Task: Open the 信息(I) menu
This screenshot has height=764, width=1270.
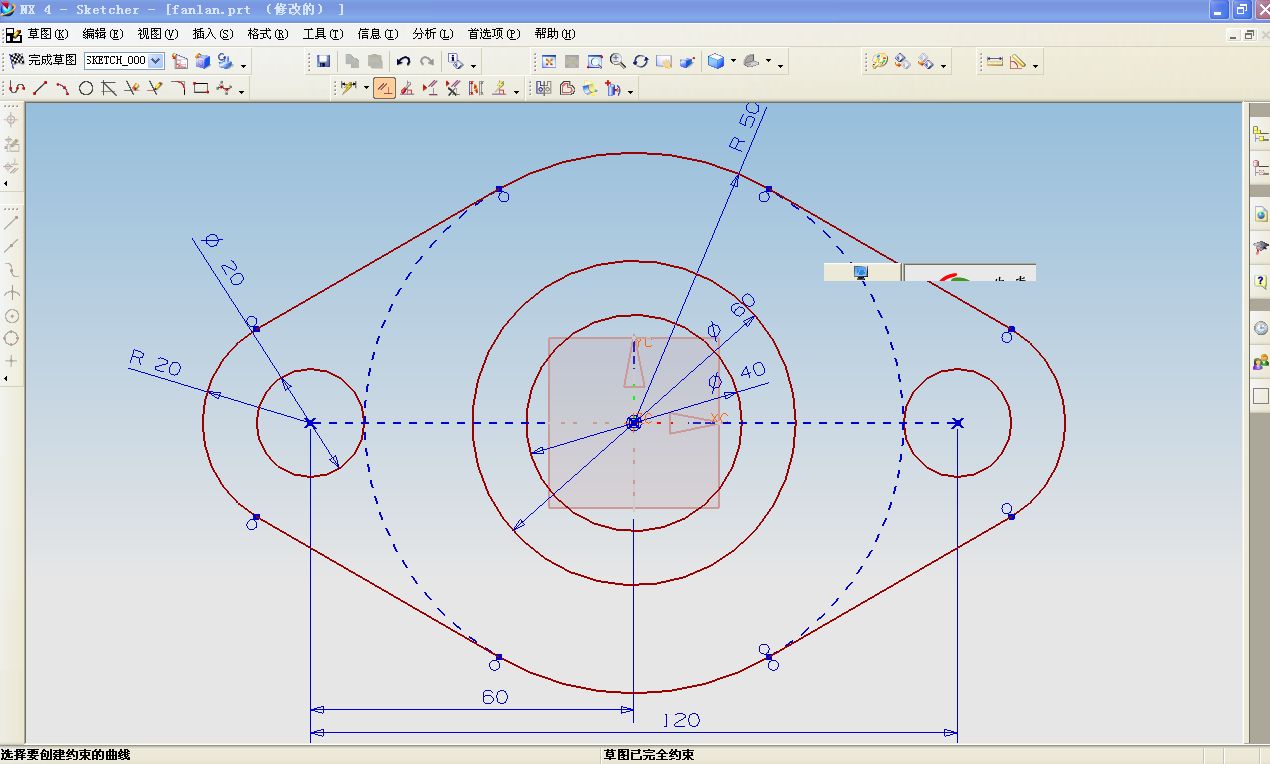Action: [377, 34]
